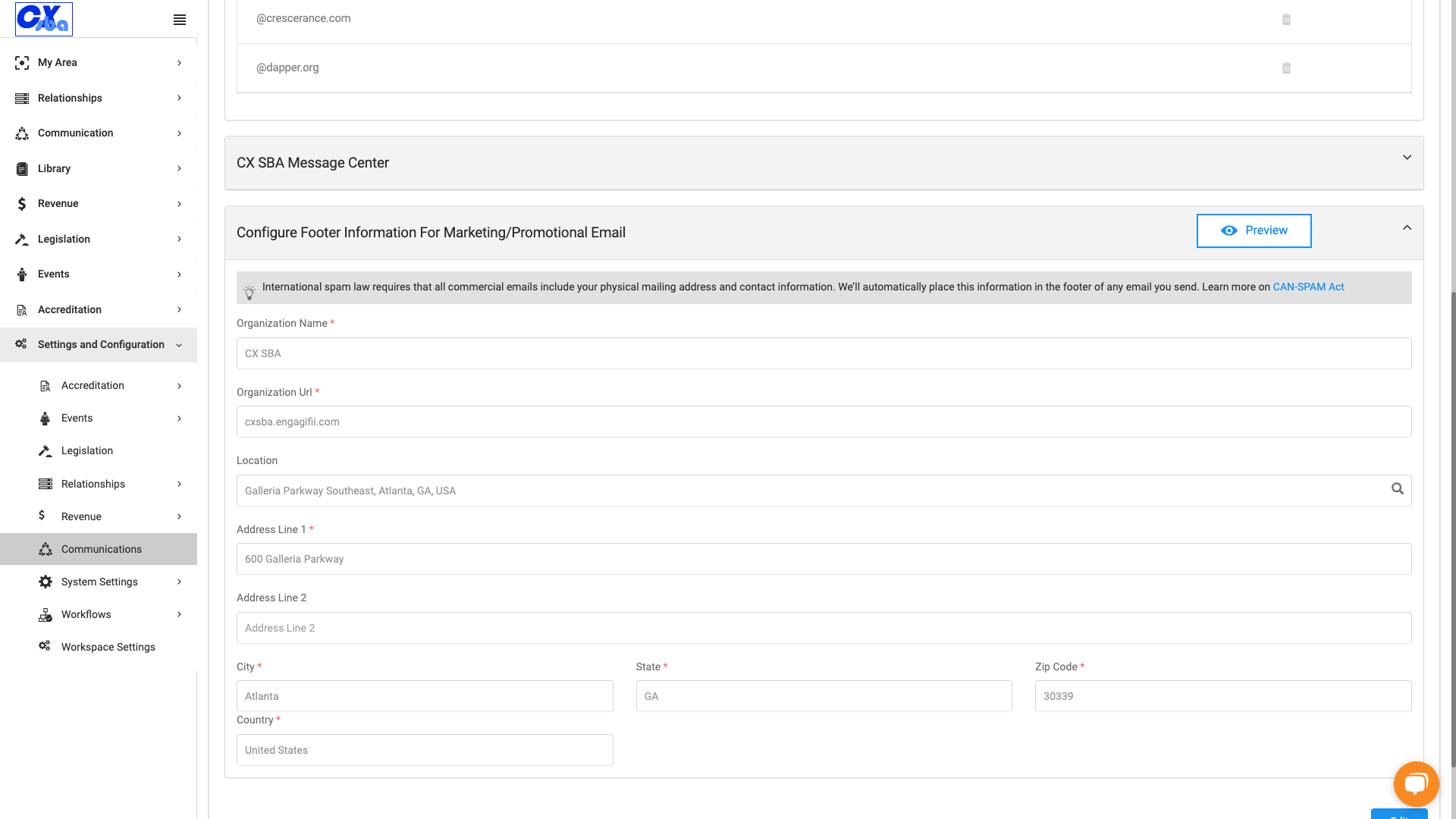Click the CX SBA logo
1456x819 pixels.
[x=44, y=19]
